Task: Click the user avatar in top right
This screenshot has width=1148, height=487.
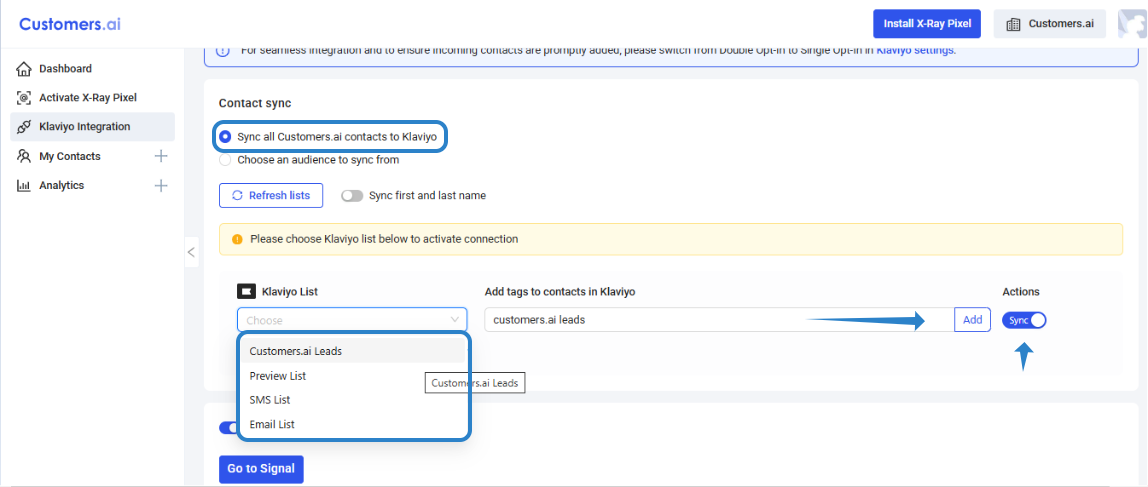Action: 1132,24
